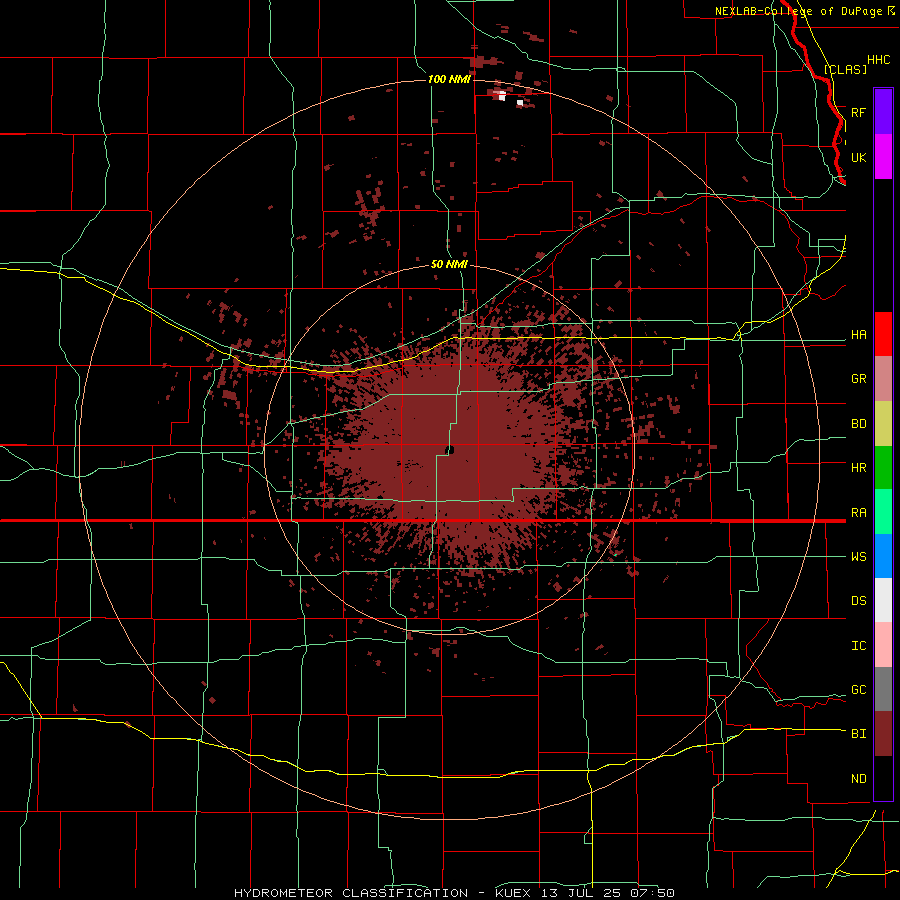900x900 pixels.
Task: Click the BD yellow legend swatch
Action: [x=883, y=424]
